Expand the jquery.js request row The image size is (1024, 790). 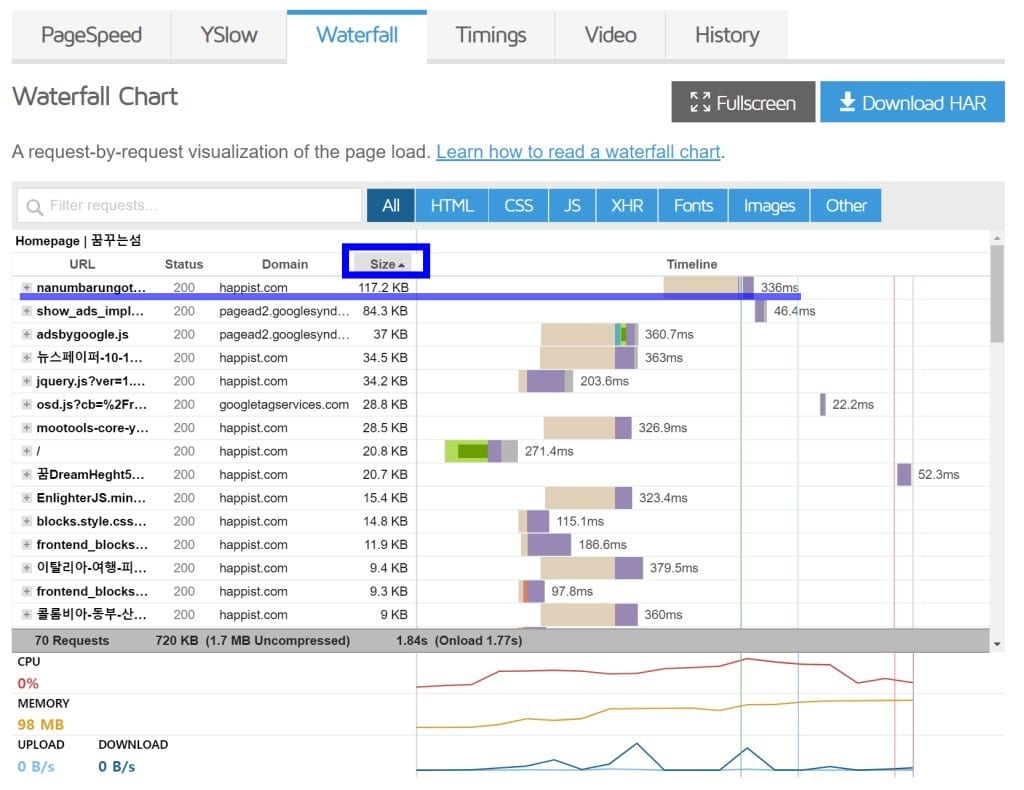click(27, 381)
